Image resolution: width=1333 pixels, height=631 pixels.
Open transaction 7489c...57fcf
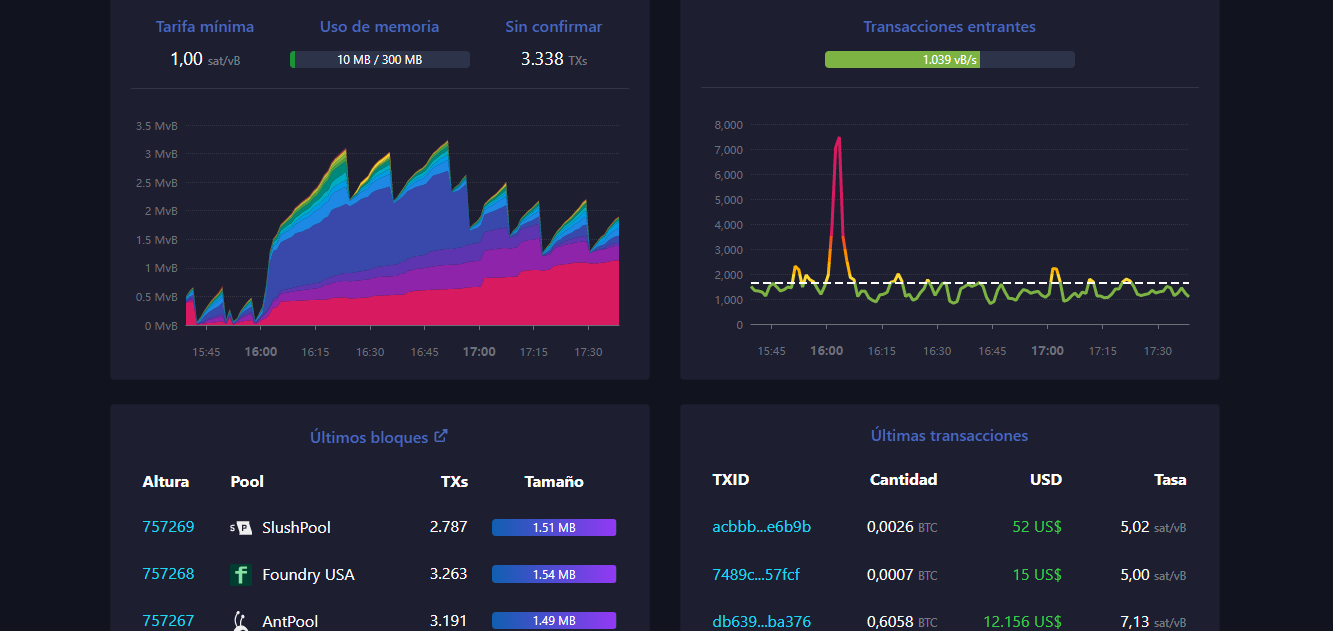point(755,574)
